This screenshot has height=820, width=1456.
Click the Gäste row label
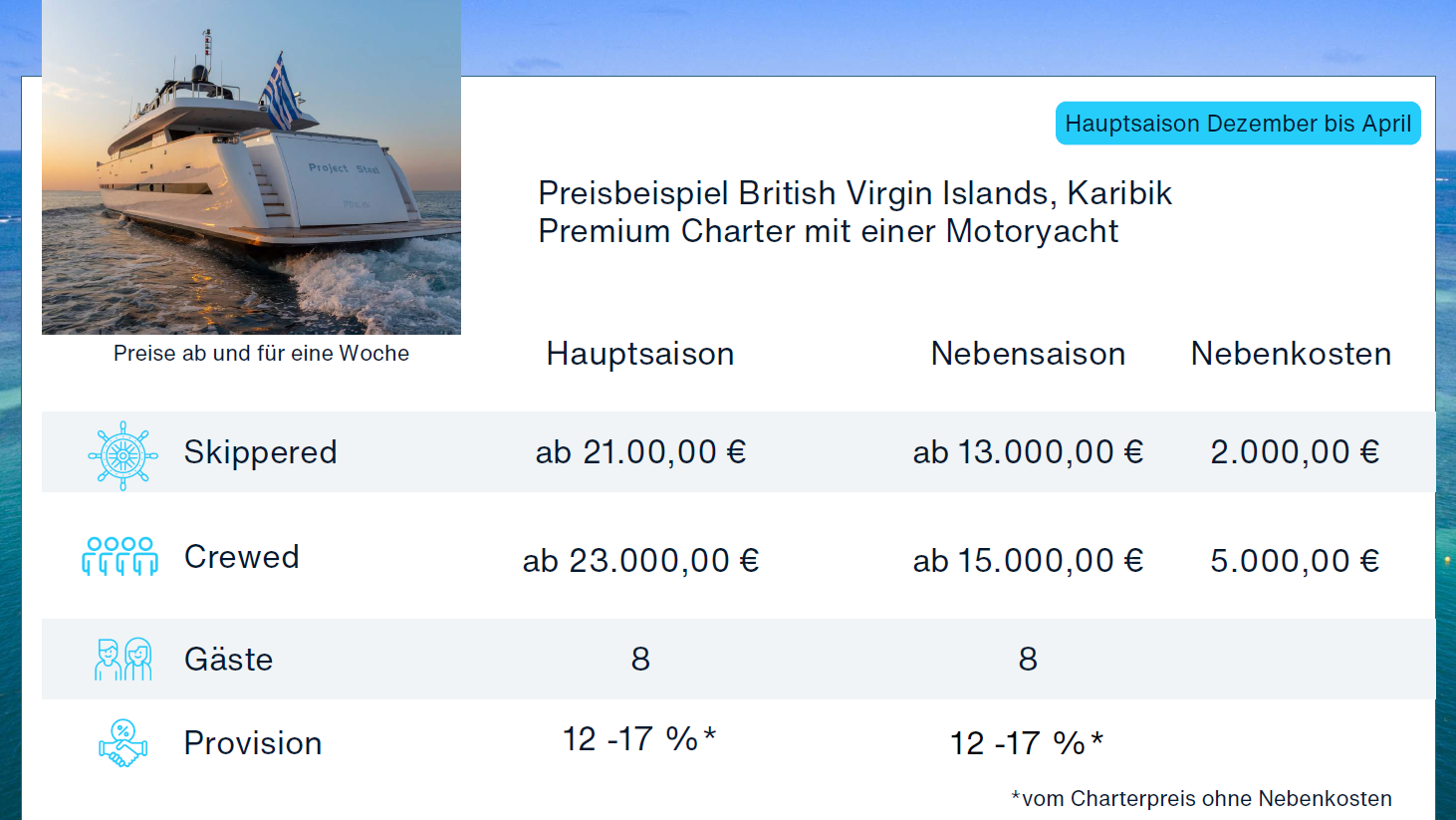(x=228, y=660)
